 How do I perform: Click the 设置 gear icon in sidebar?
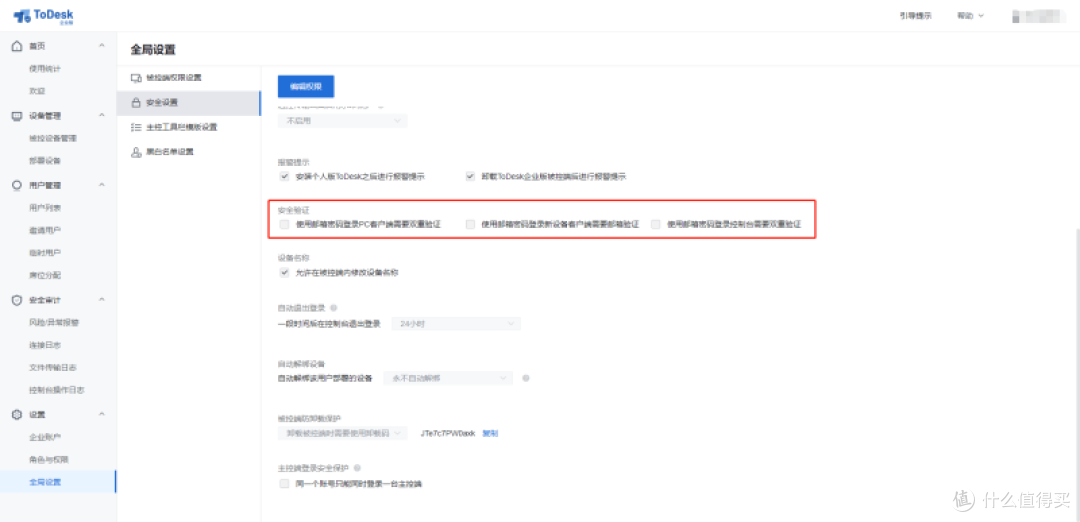point(18,415)
